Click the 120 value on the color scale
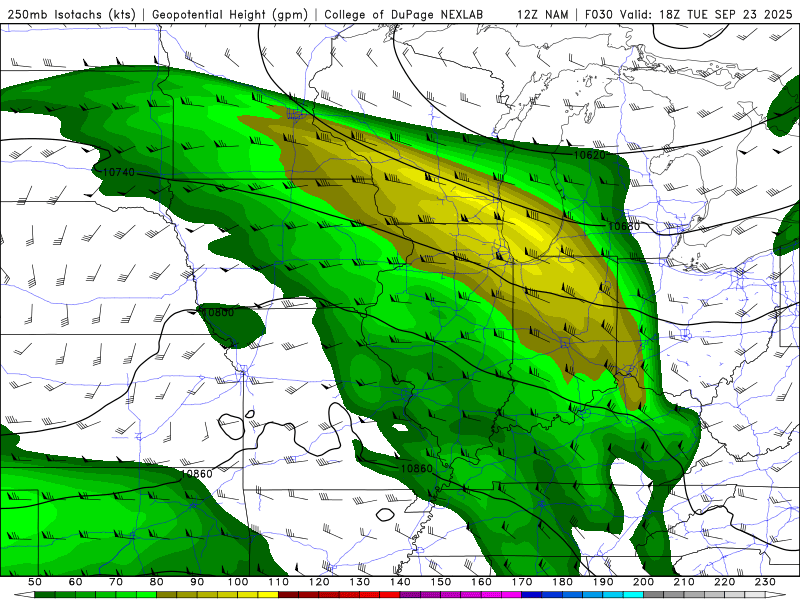This screenshot has height=600, width=800. tap(319, 582)
